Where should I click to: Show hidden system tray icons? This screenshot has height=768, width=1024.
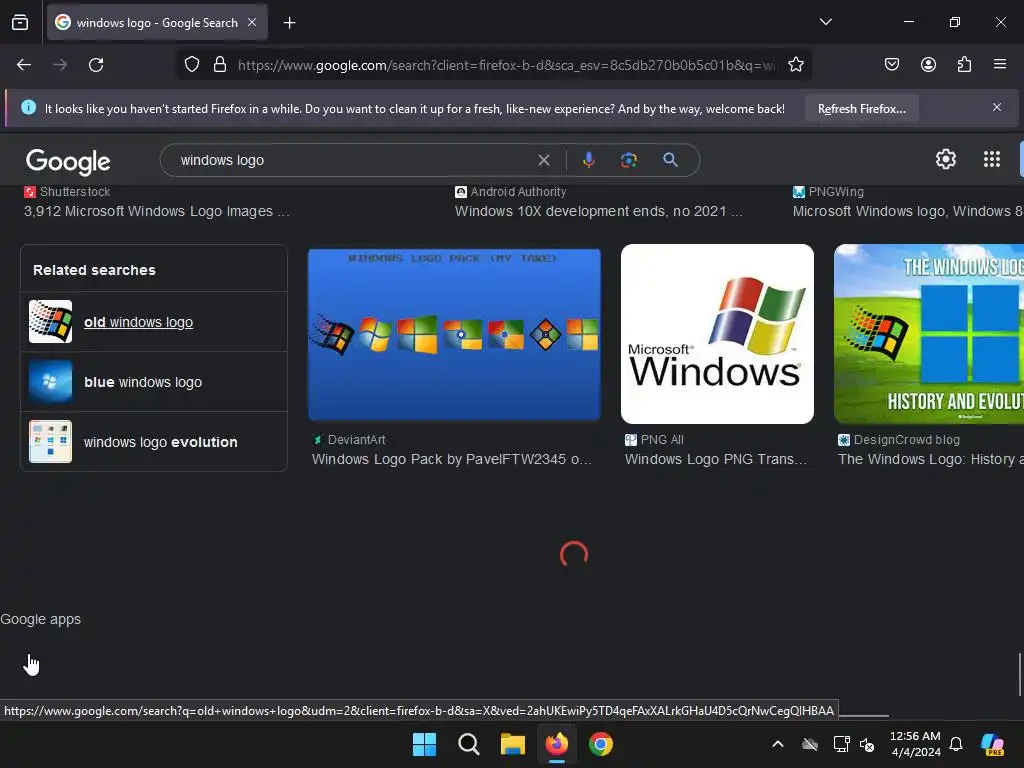point(777,744)
